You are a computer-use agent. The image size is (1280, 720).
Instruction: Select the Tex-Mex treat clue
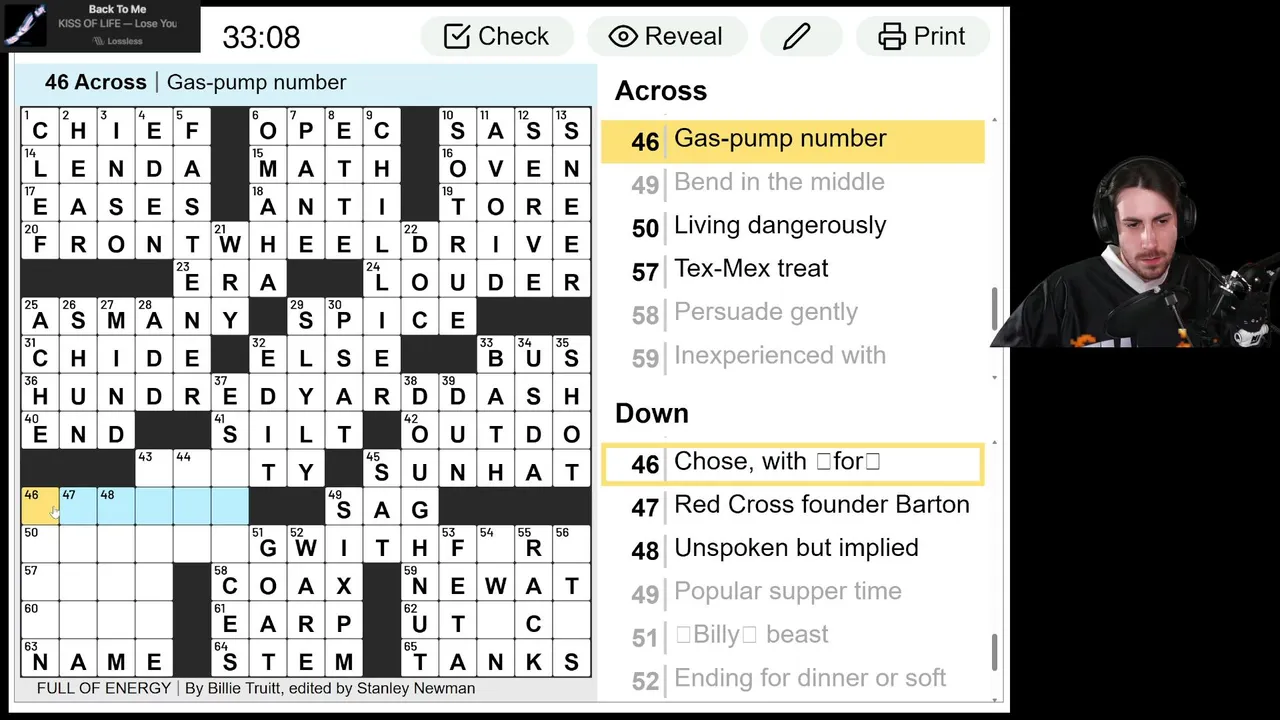point(750,269)
